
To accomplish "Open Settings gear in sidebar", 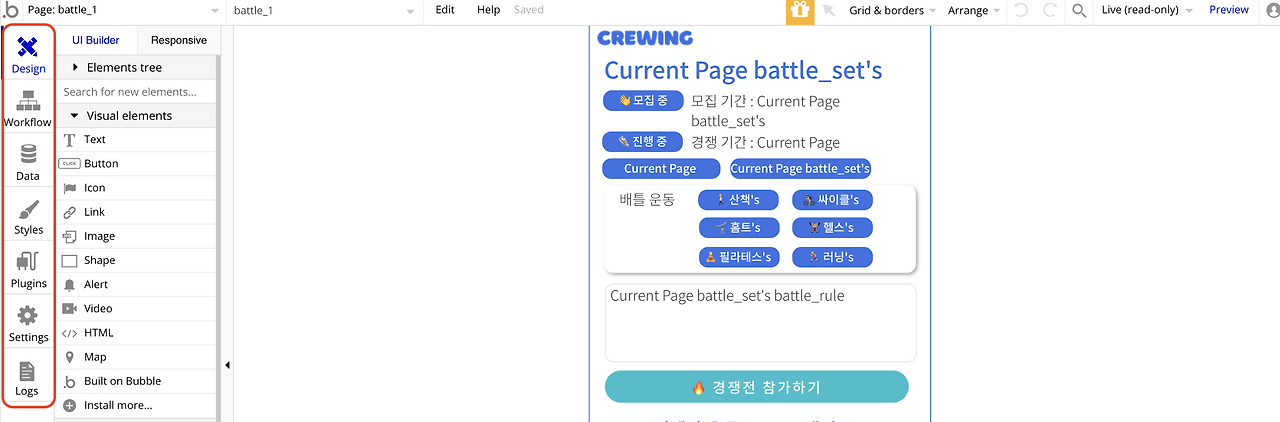I will tap(28, 325).
